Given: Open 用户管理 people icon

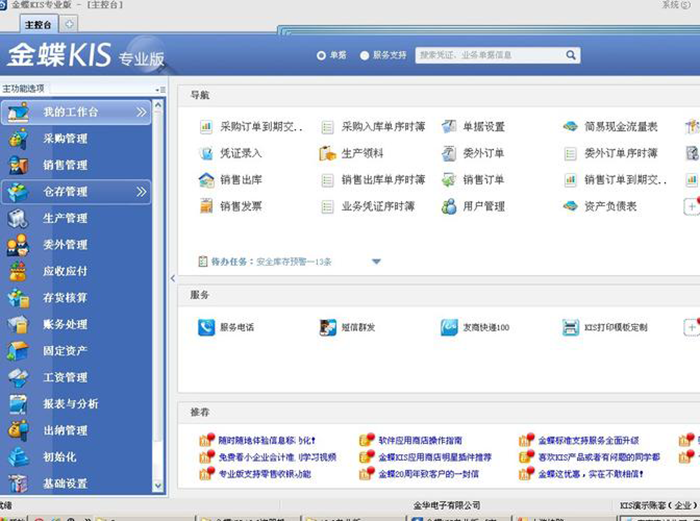Looking at the screenshot, I should [x=449, y=206].
